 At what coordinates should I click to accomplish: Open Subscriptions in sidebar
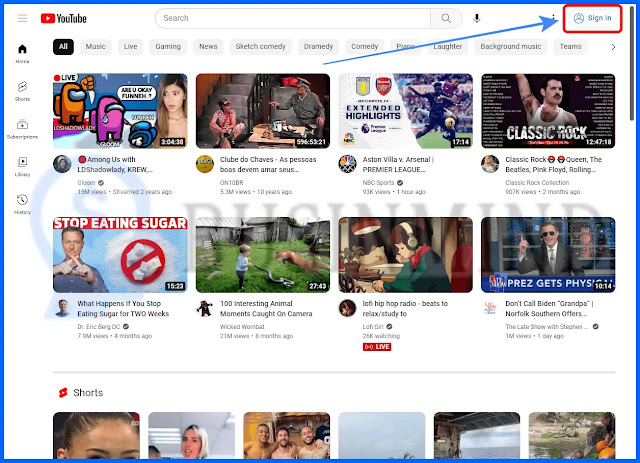coord(22,129)
